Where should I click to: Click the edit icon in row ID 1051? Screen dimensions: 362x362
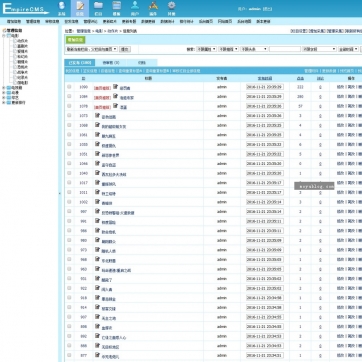(97, 154)
